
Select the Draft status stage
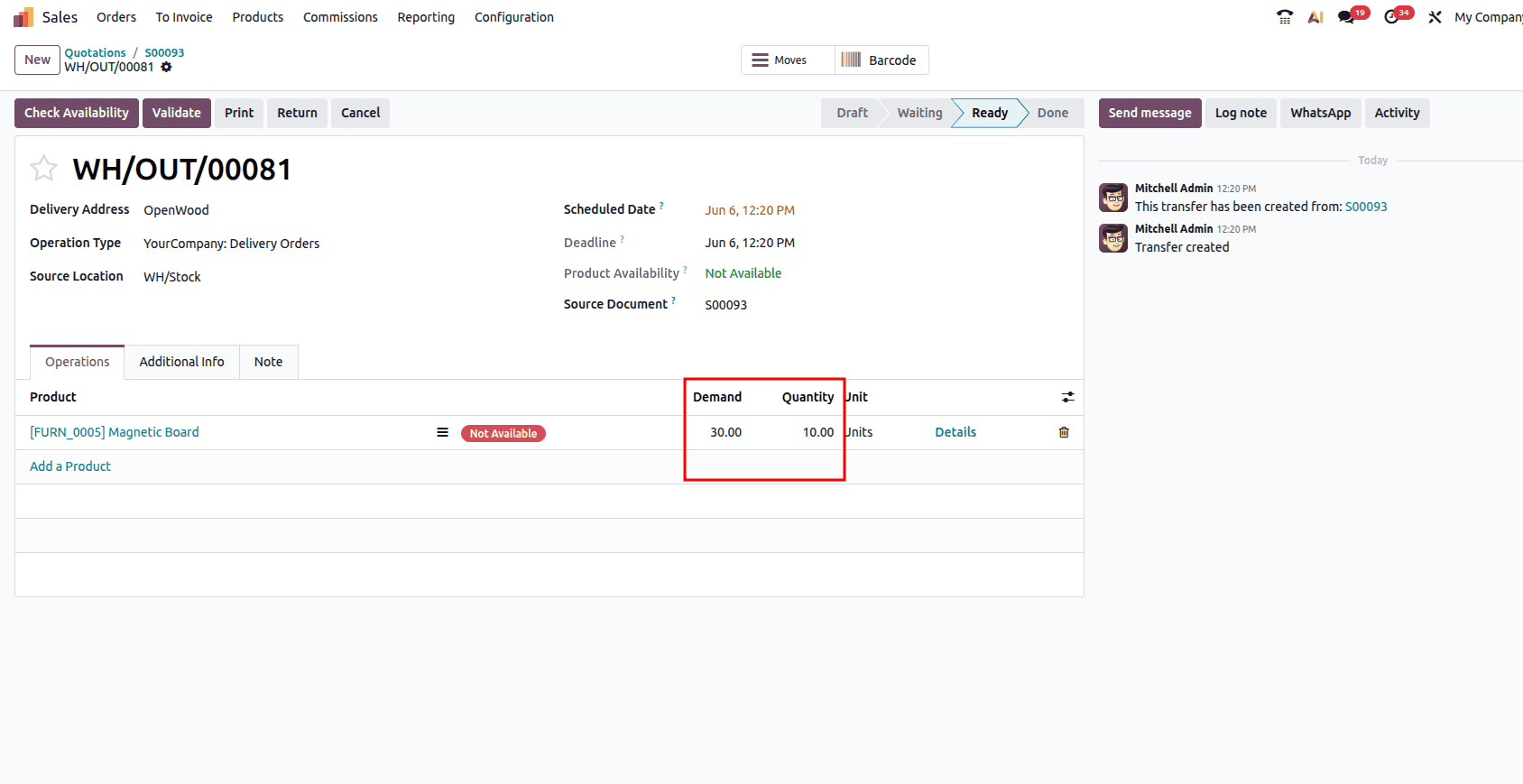(x=852, y=113)
